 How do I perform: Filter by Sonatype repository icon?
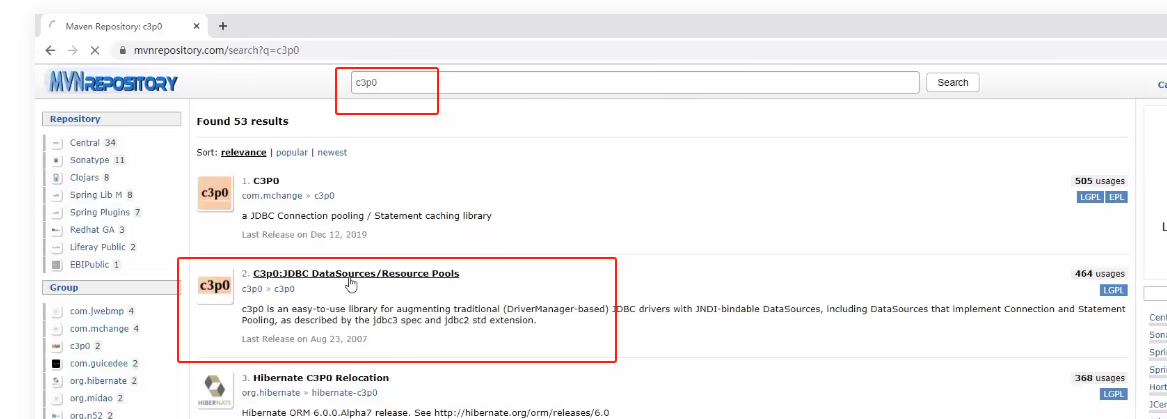(57, 160)
